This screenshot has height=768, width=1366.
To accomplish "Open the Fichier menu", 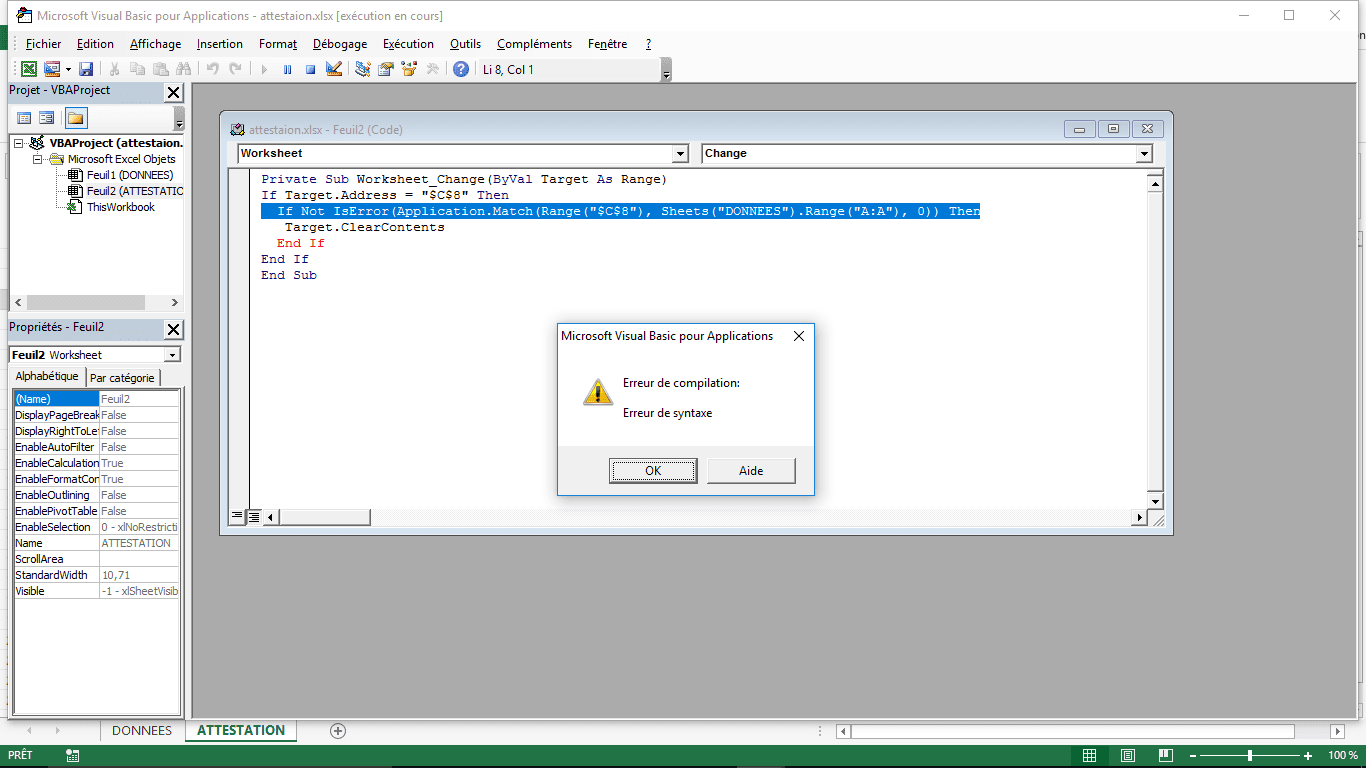I will click(x=43, y=44).
